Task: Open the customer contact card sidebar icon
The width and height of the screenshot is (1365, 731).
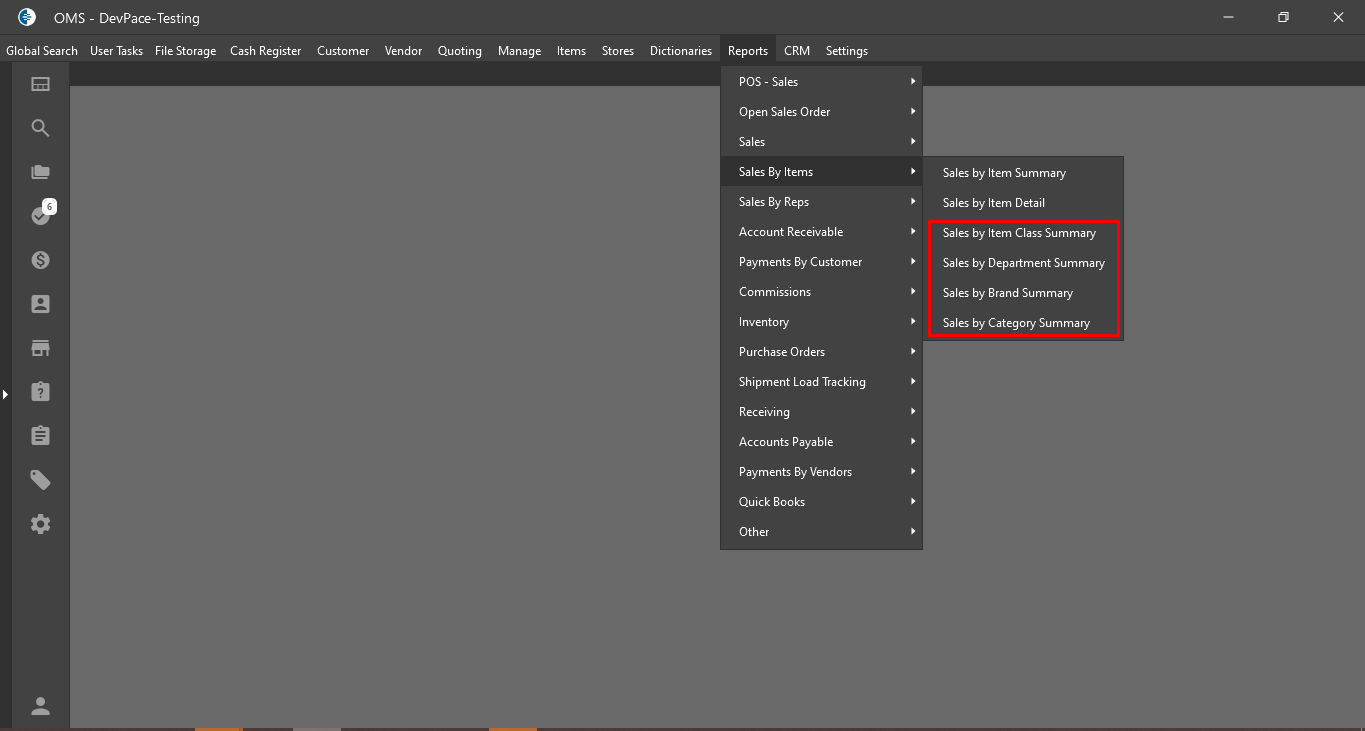Action: coord(40,304)
